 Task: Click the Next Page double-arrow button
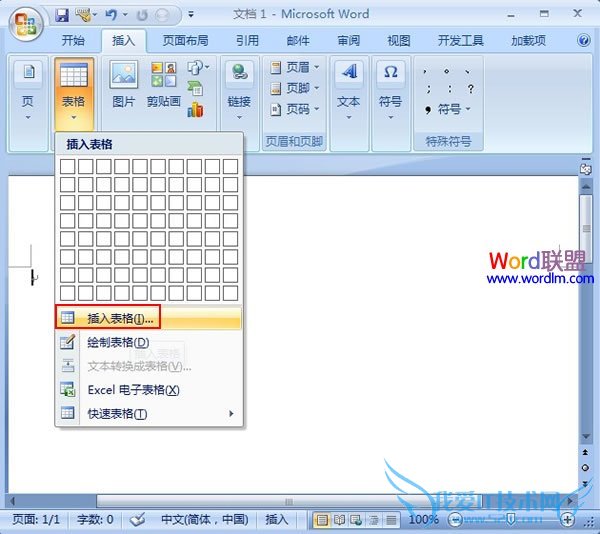click(585, 484)
